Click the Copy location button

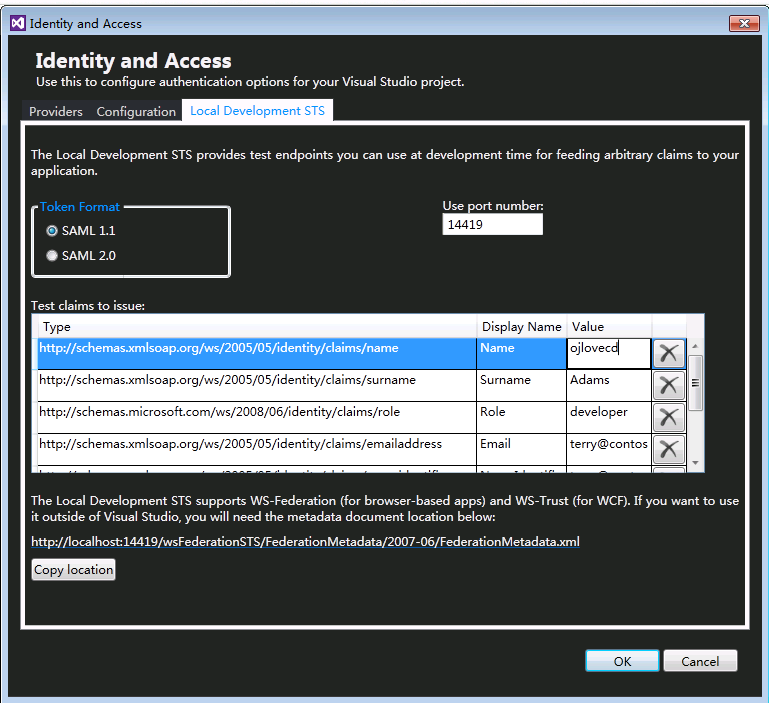(74, 570)
